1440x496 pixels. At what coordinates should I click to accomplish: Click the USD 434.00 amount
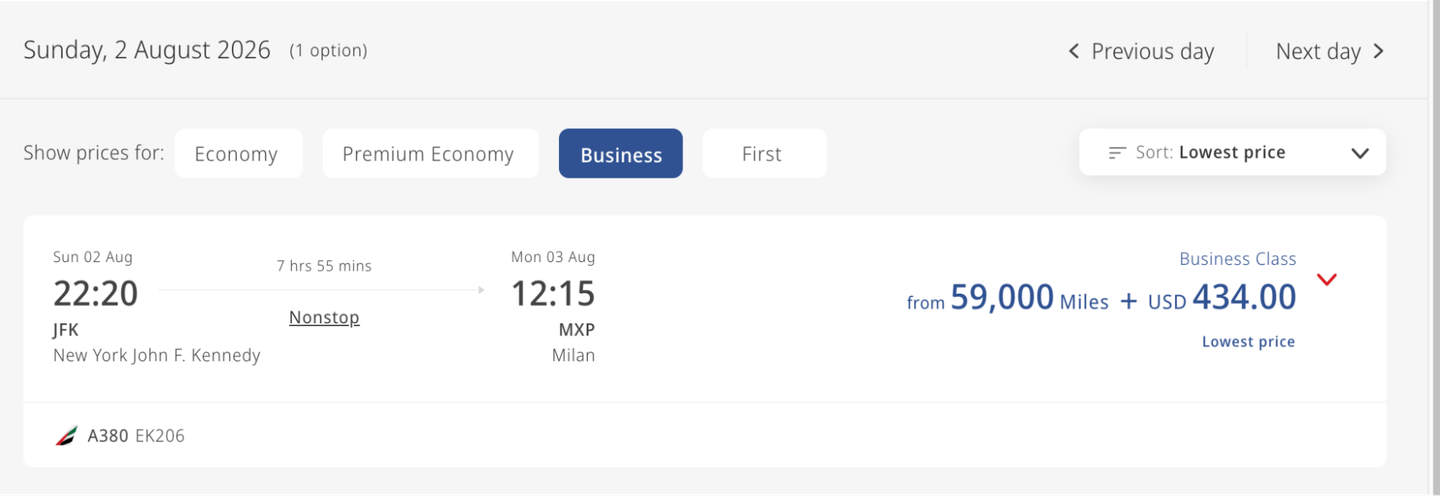[1222, 297]
